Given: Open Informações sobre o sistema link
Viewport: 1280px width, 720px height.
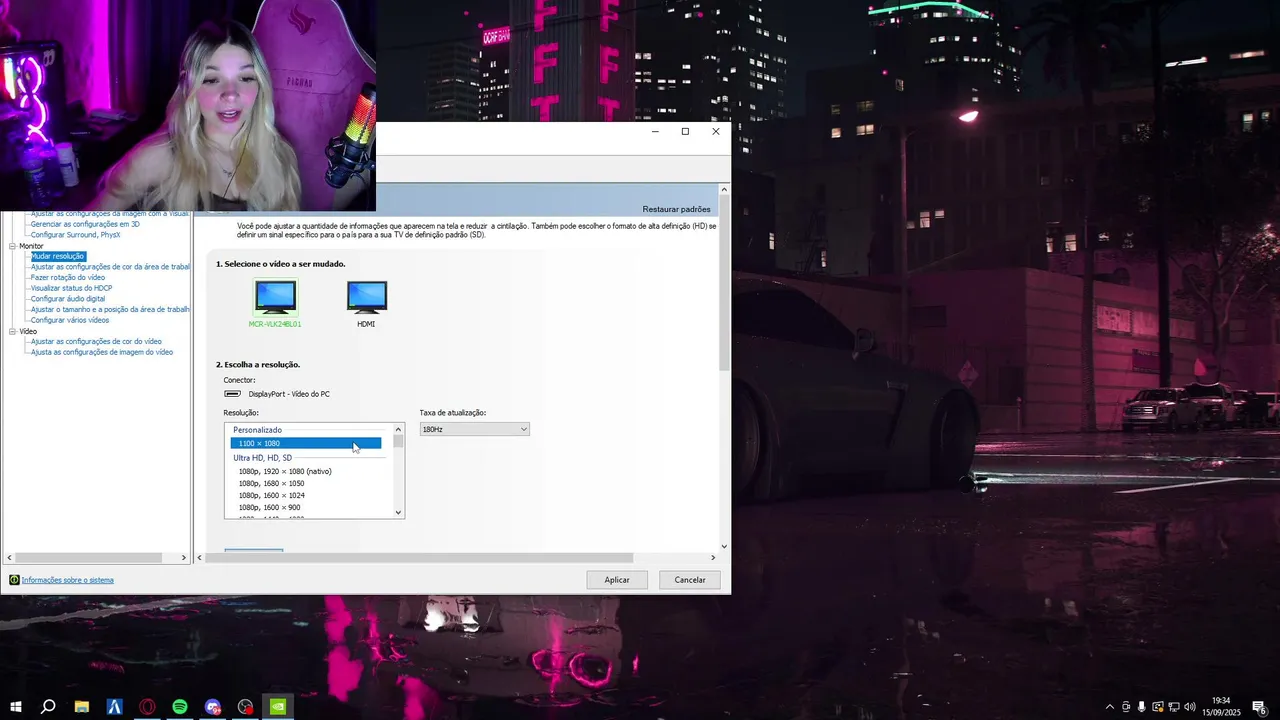Looking at the screenshot, I should pos(68,580).
